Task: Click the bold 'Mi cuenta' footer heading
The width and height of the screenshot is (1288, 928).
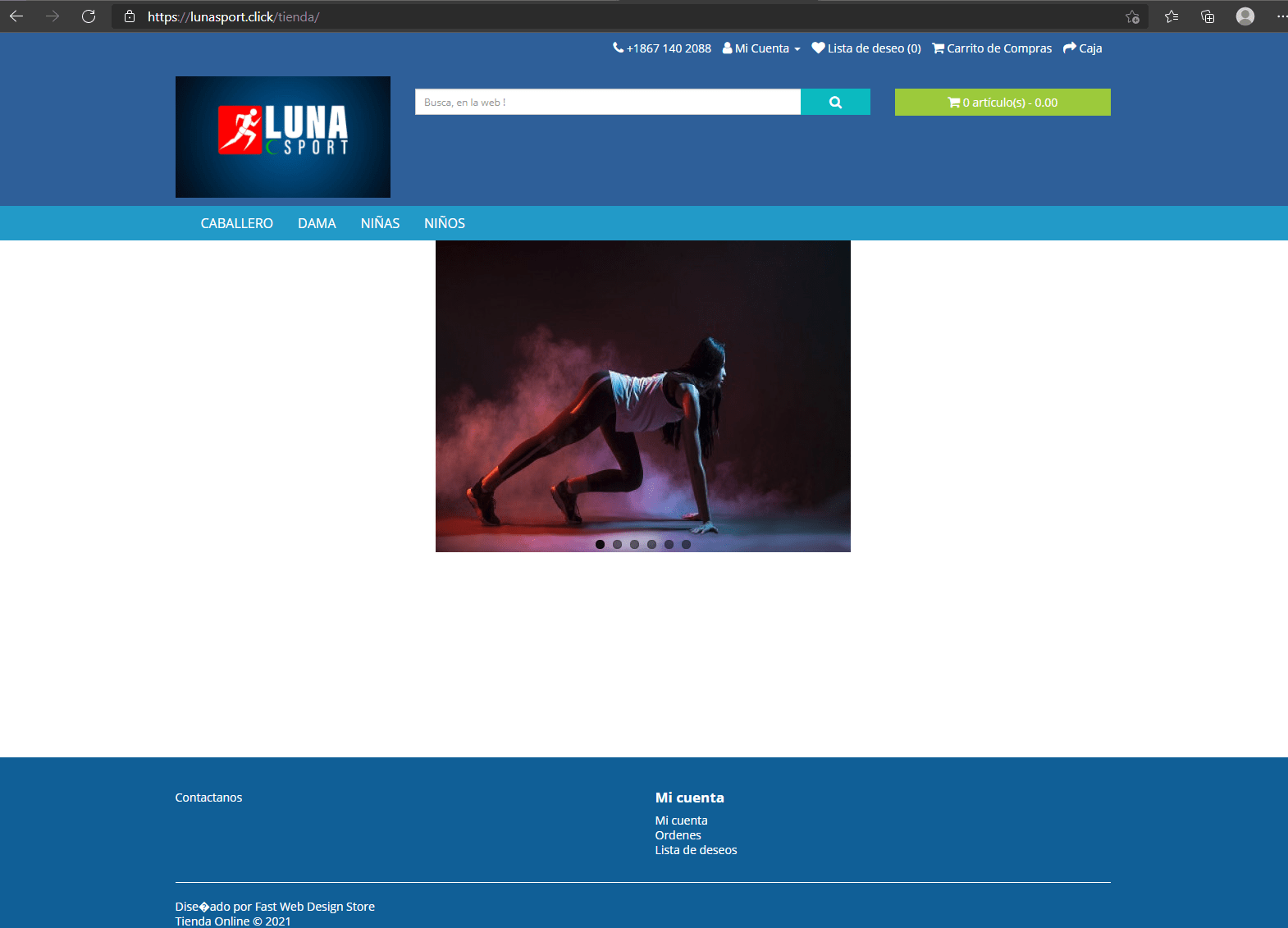Action: (x=690, y=798)
